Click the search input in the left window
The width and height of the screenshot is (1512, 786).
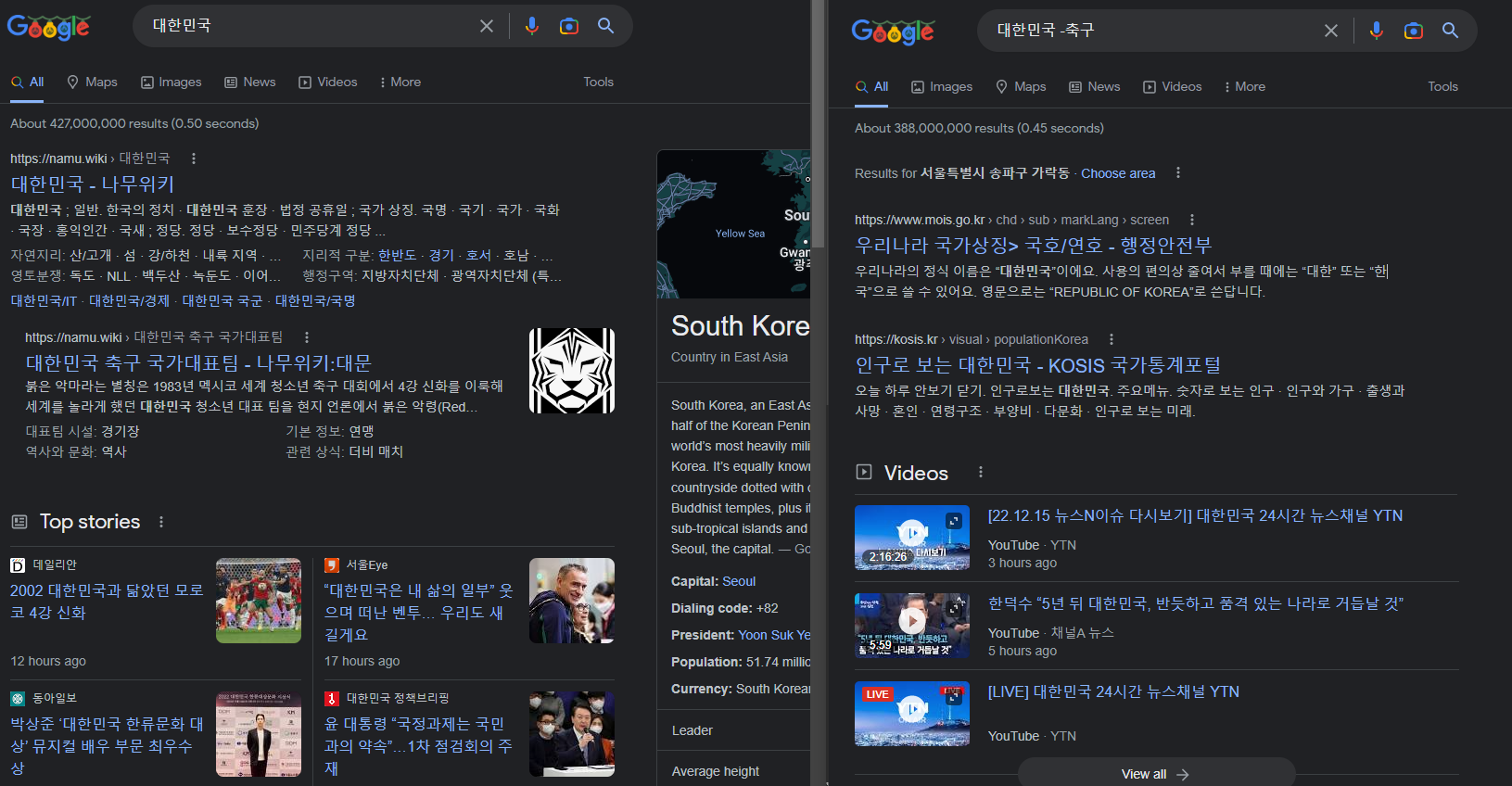click(311, 26)
